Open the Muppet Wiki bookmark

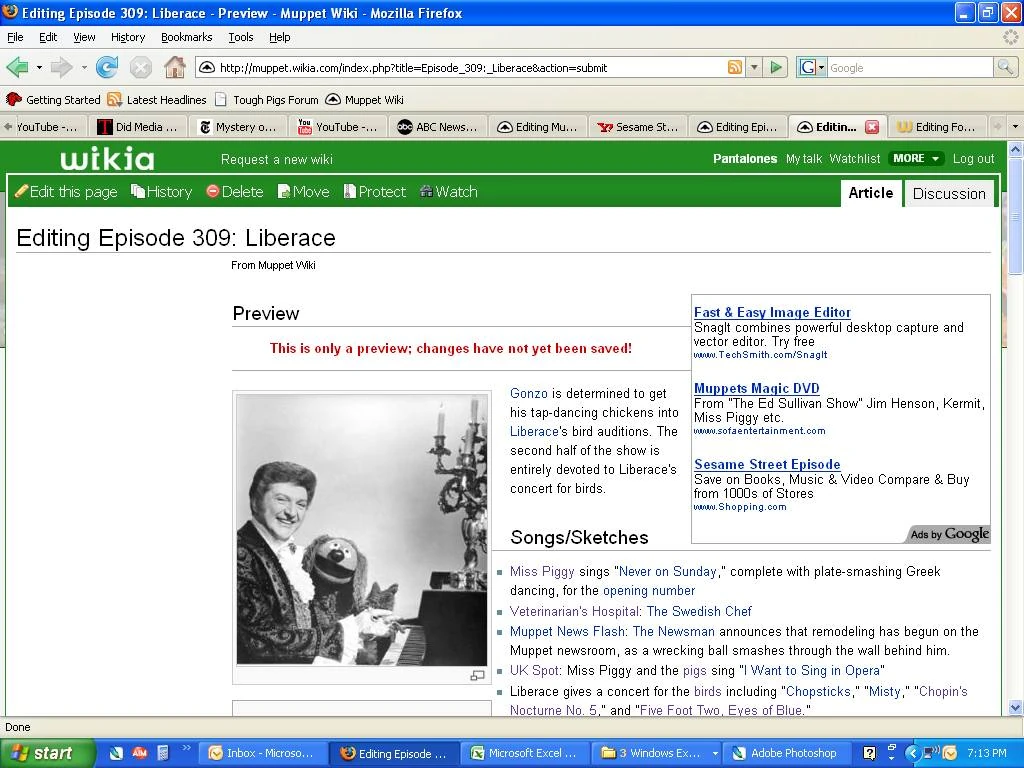[364, 100]
